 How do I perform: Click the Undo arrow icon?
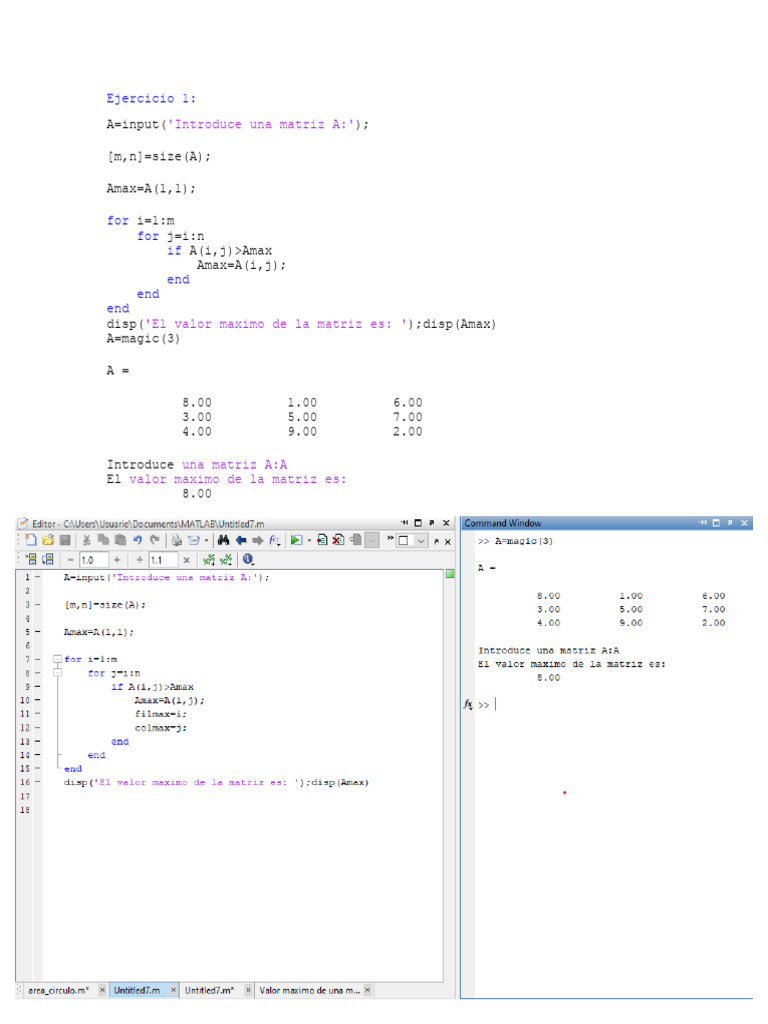(x=136, y=540)
